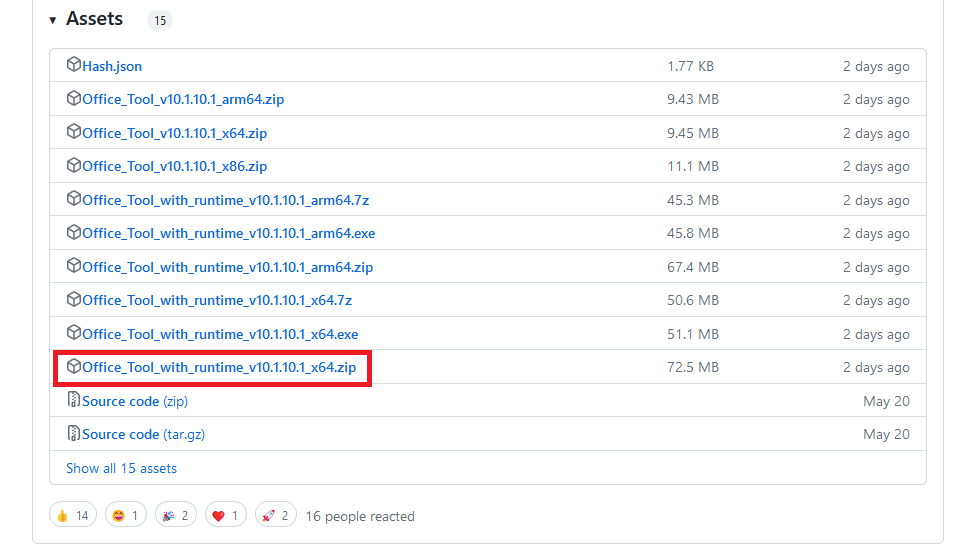Image resolution: width=958 pixels, height=558 pixels.
Task: Open the Hash.json asset link
Action: tap(112, 66)
